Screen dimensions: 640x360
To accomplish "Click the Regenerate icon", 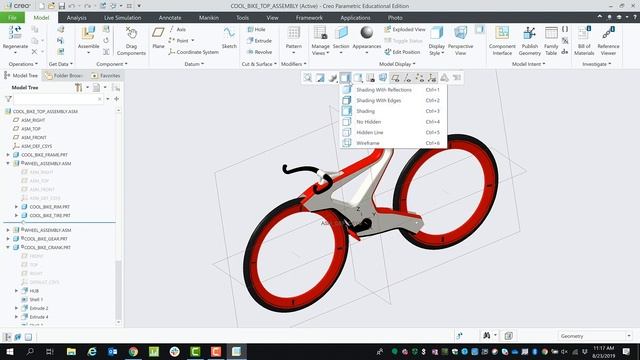I will point(15,33).
